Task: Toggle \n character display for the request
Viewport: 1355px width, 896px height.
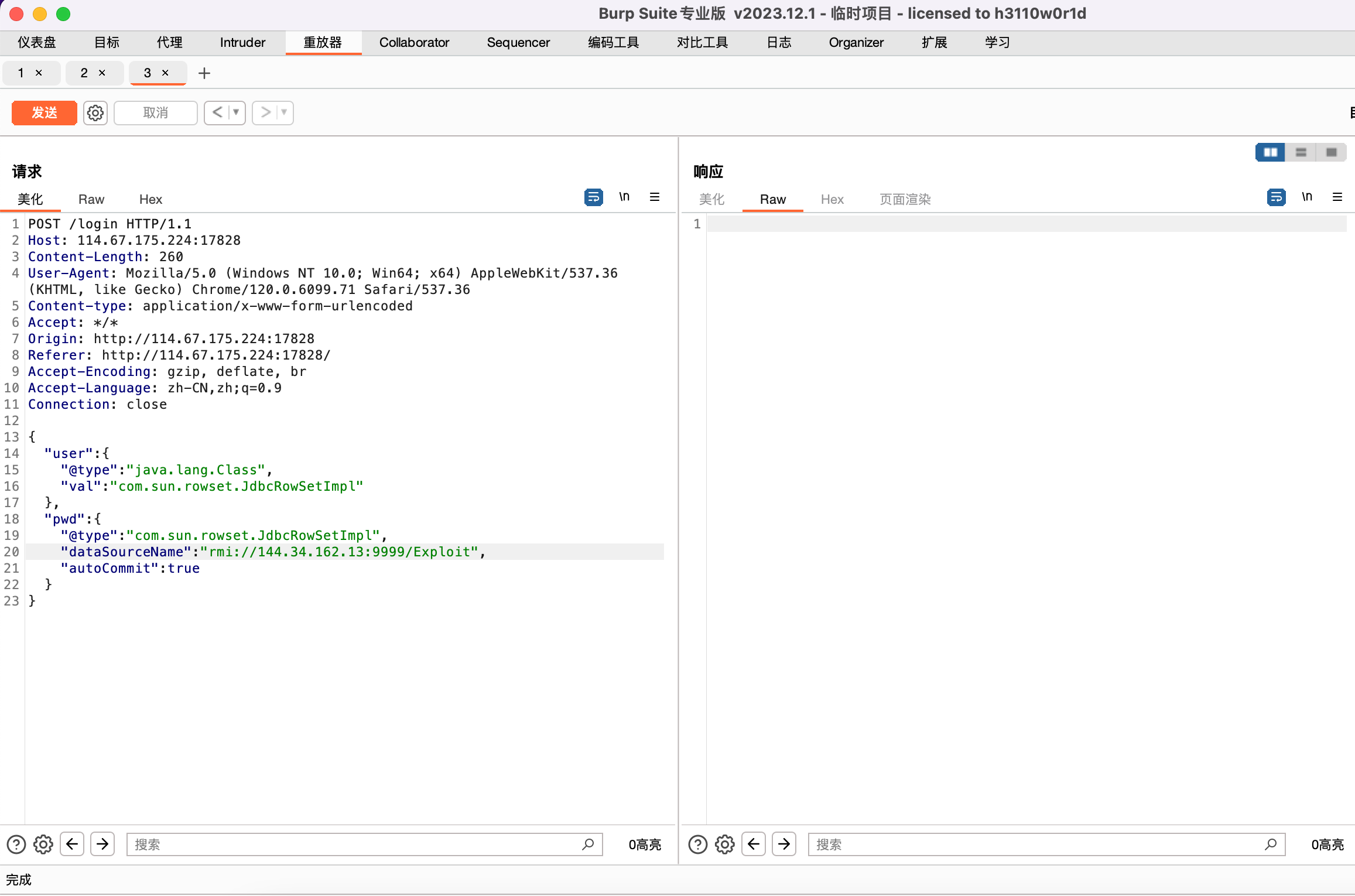Action: click(x=624, y=197)
